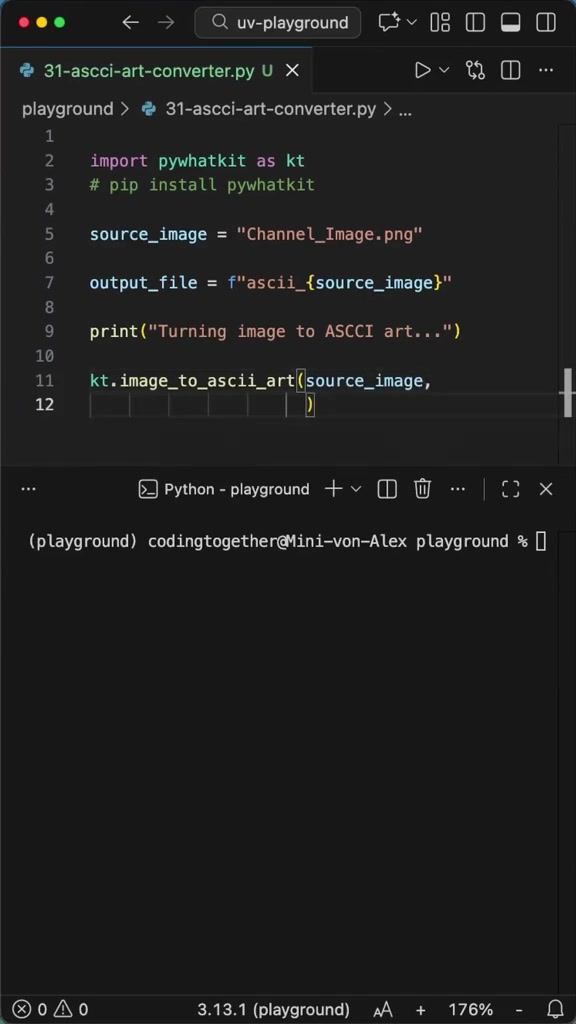Split the editor to the right
The image size is (576, 1024).
[x=510, y=70]
